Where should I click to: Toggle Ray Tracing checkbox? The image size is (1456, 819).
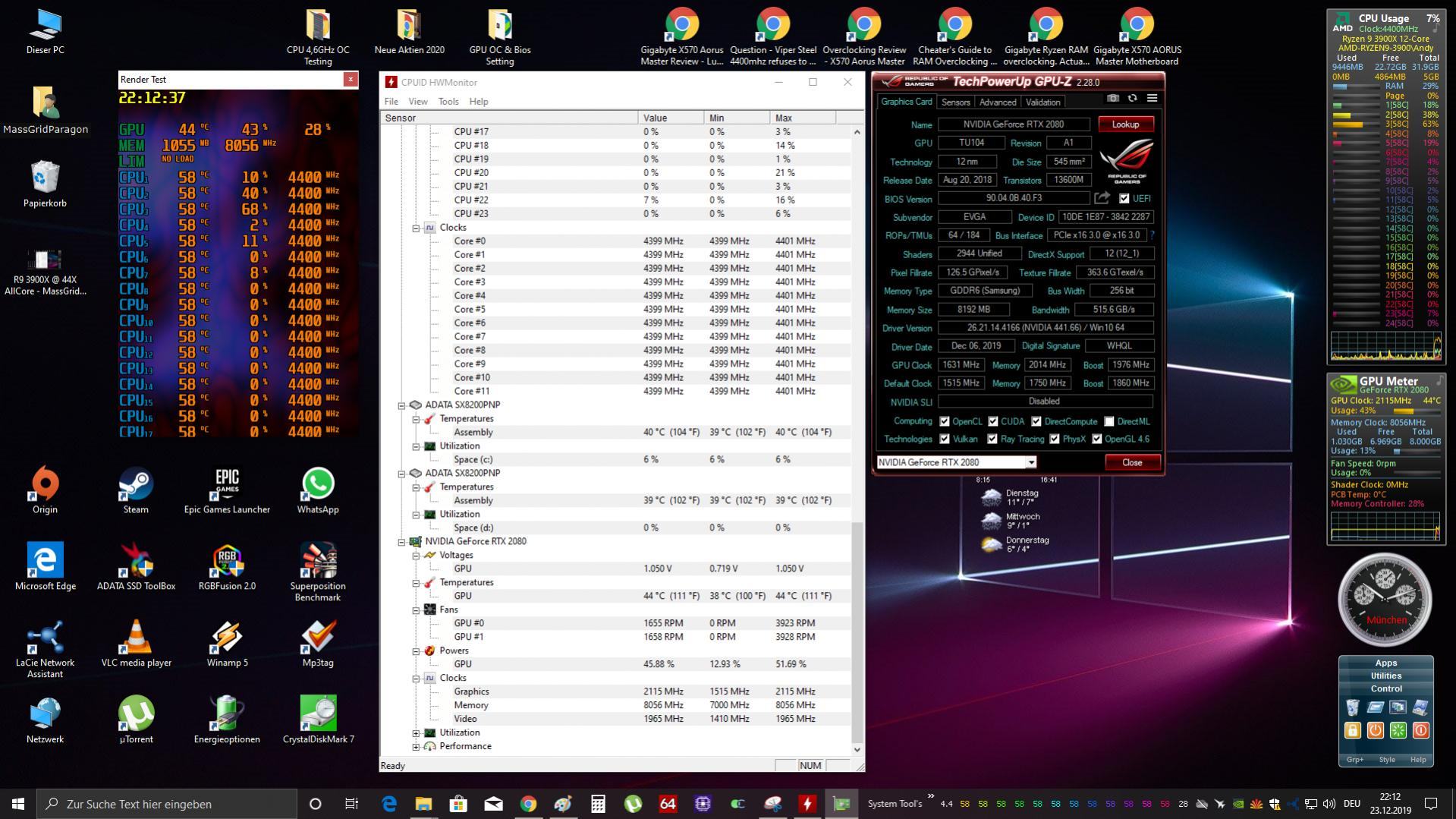[992, 439]
